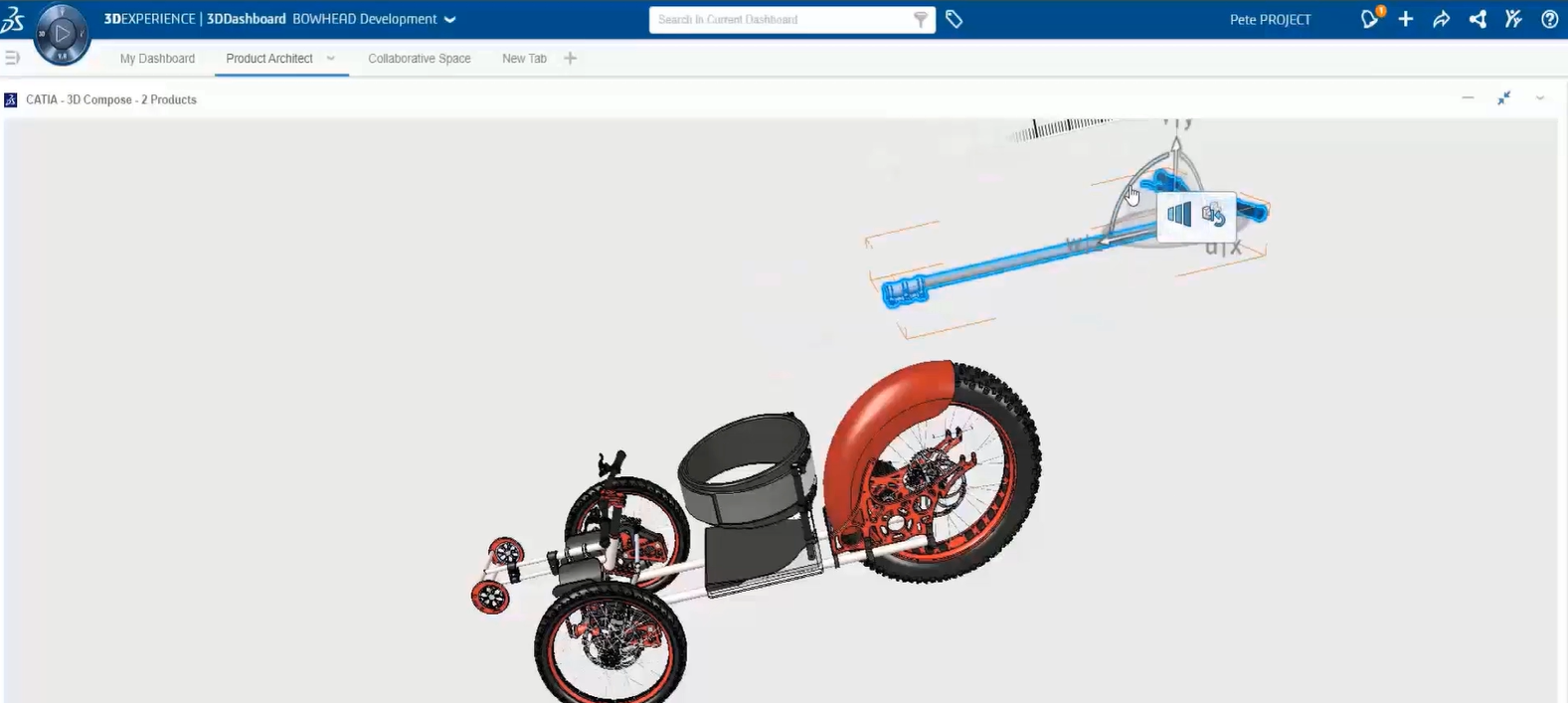Click the notifications bell icon
The image size is (1568, 703).
pos(1369,19)
